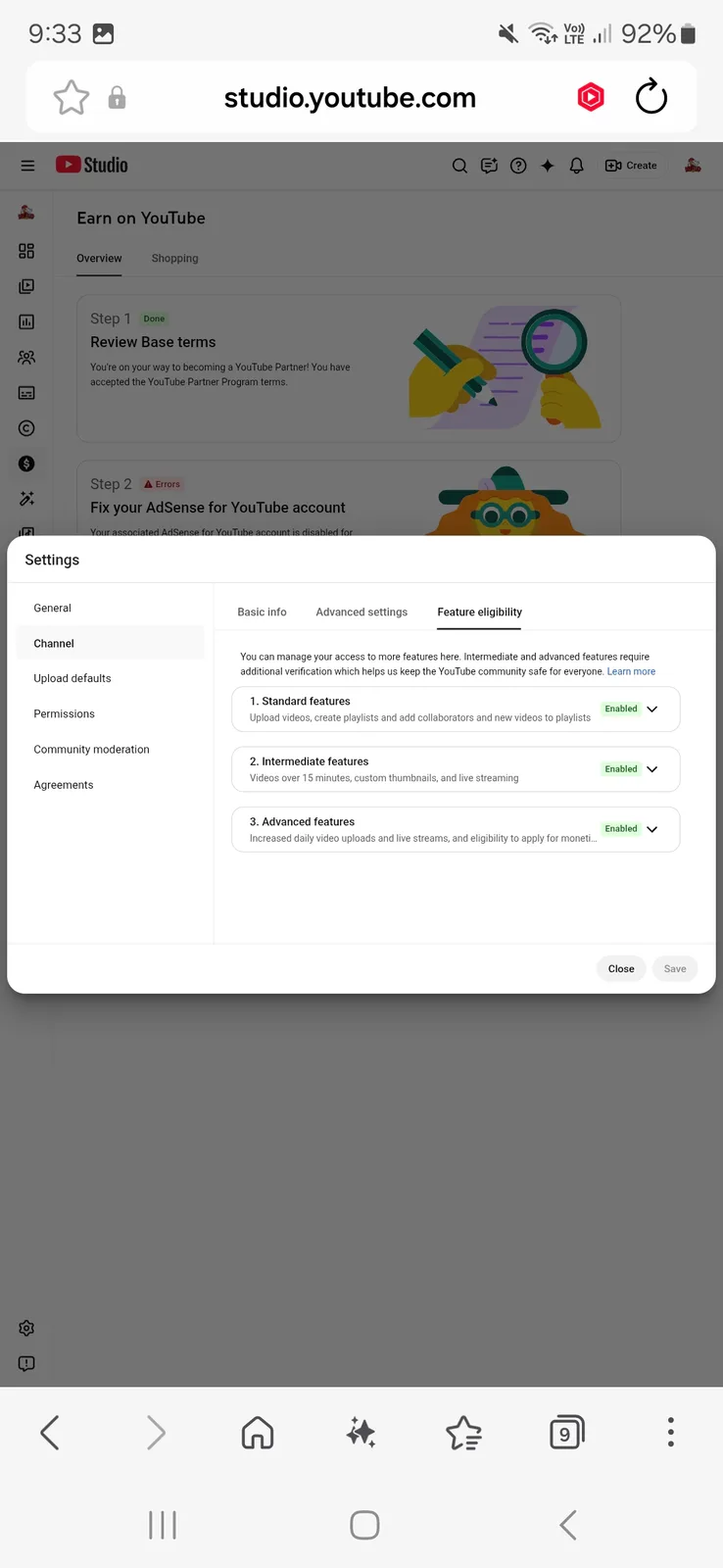The width and height of the screenshot is (723, 1568).
Task: Switch to the Advanced settings tab
Action: (x=361, y=612)
